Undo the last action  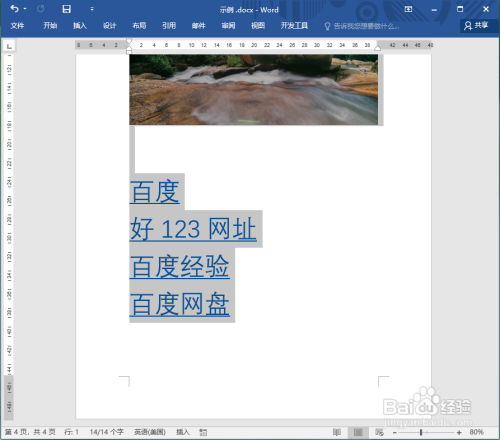point(14,9)
